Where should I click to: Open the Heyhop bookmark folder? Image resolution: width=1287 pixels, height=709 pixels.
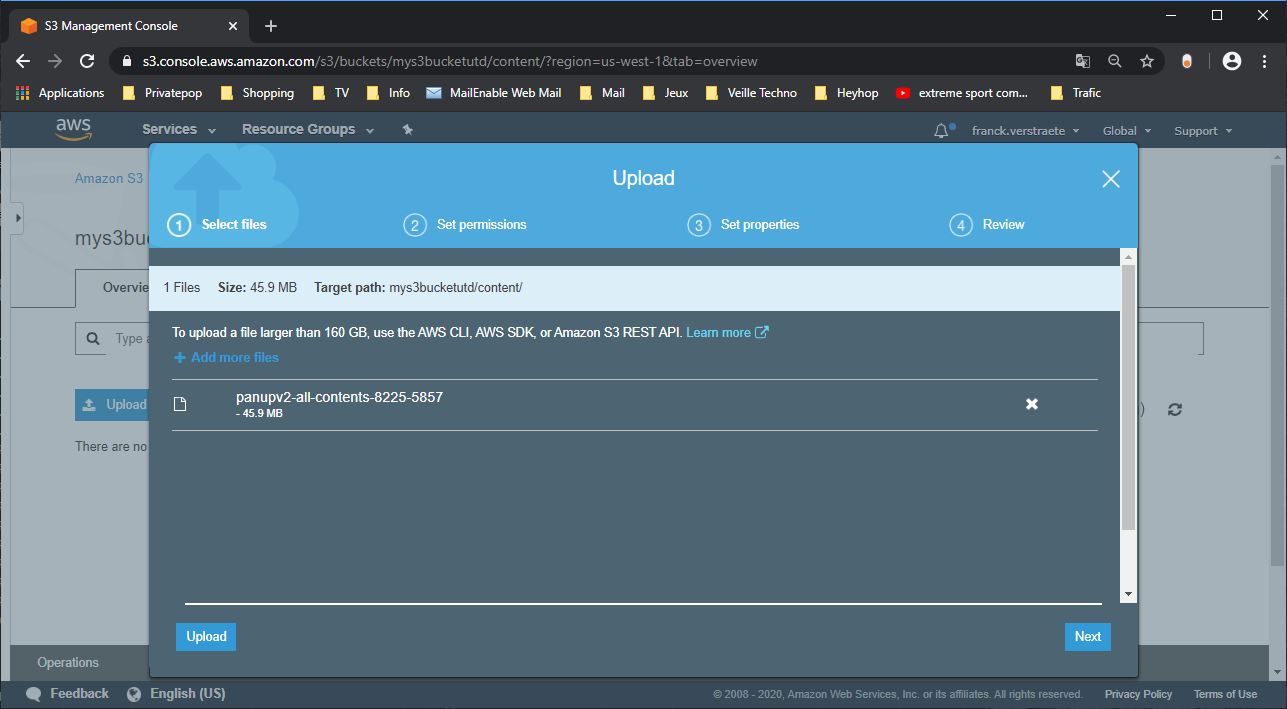[846, 93]
